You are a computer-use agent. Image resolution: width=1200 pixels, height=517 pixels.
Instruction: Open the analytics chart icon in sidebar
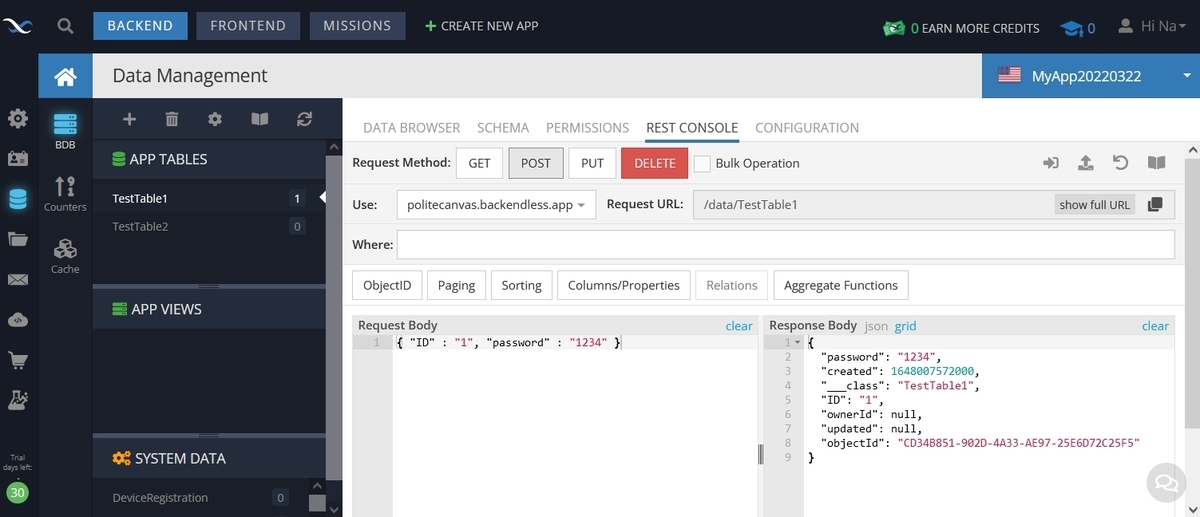[18, 400]
